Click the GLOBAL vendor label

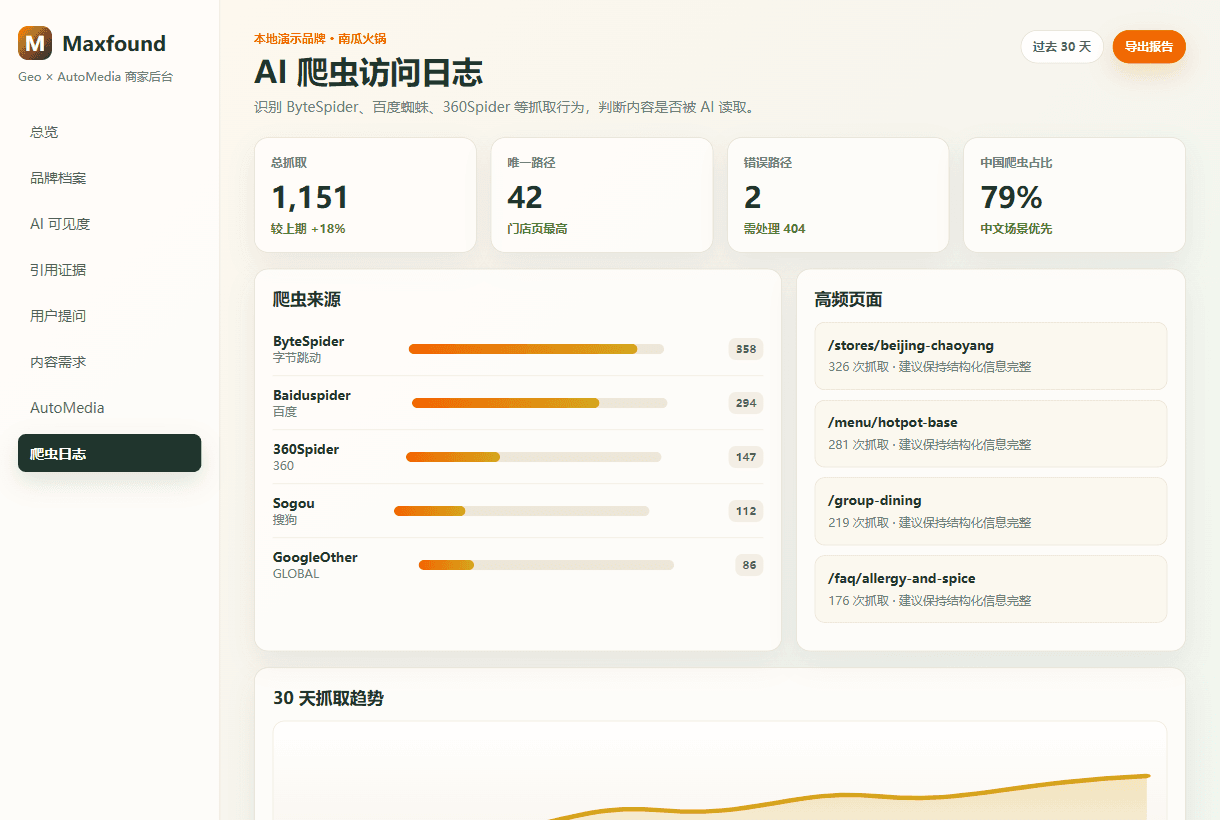tap(296, 574)
